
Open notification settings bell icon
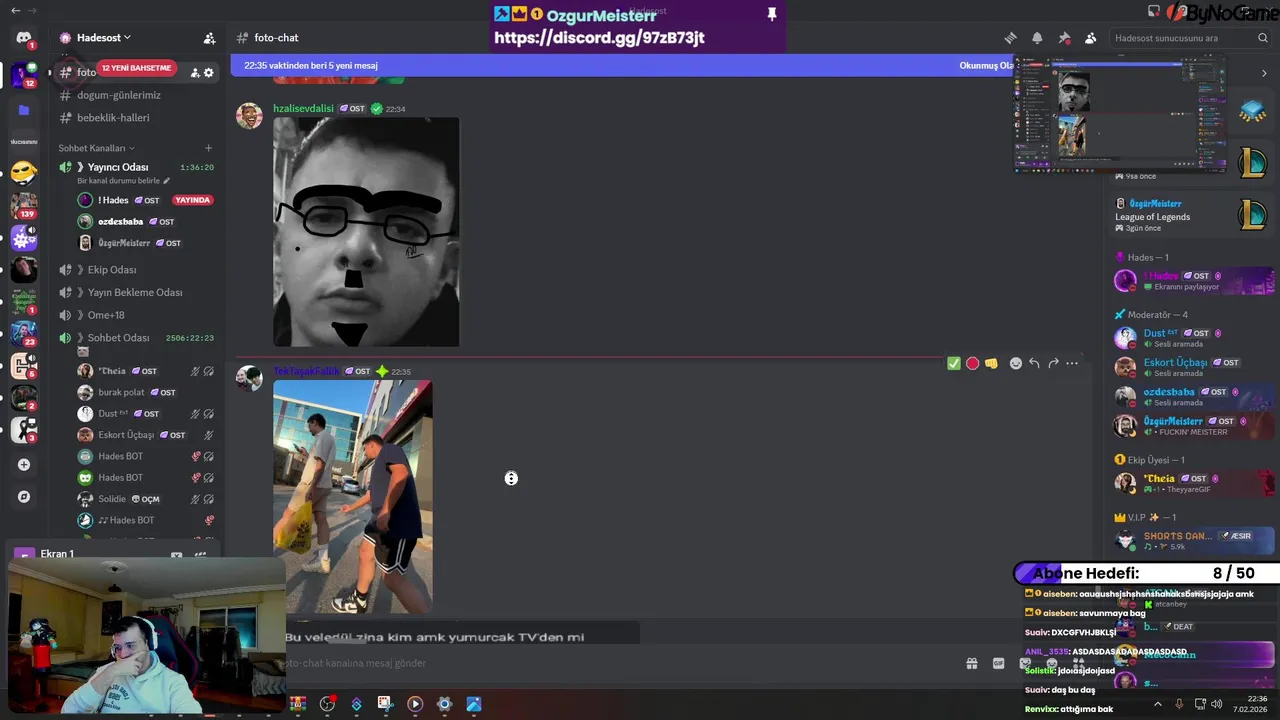click(1037, 38)
